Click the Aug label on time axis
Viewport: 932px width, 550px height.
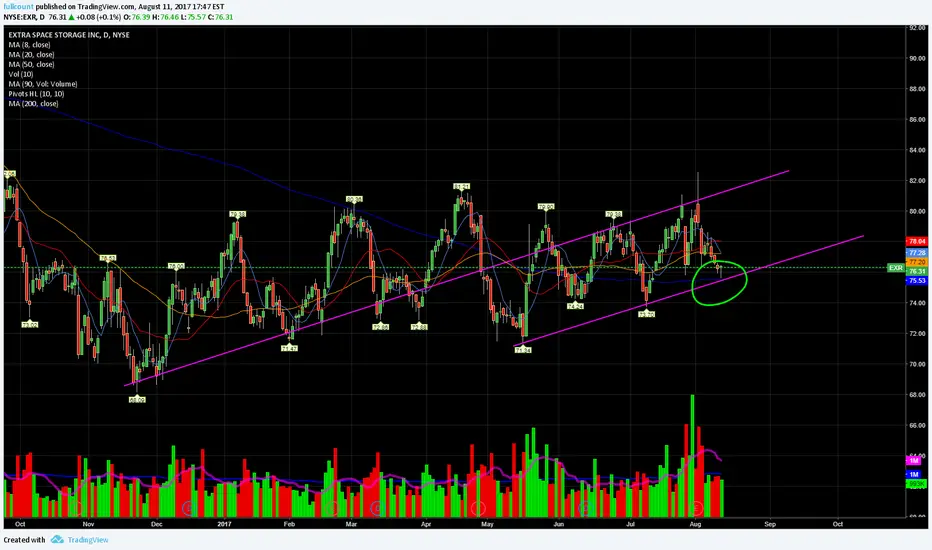click(x=695, y=524)
